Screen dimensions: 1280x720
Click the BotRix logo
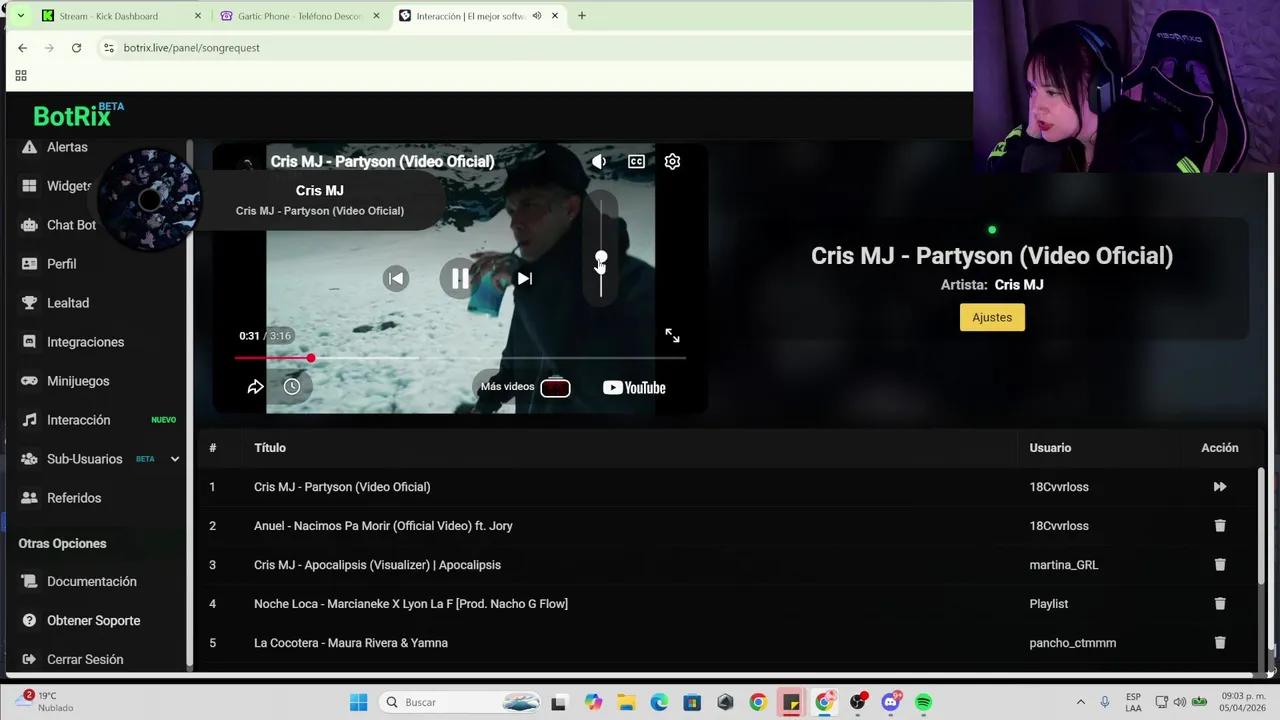78,116
